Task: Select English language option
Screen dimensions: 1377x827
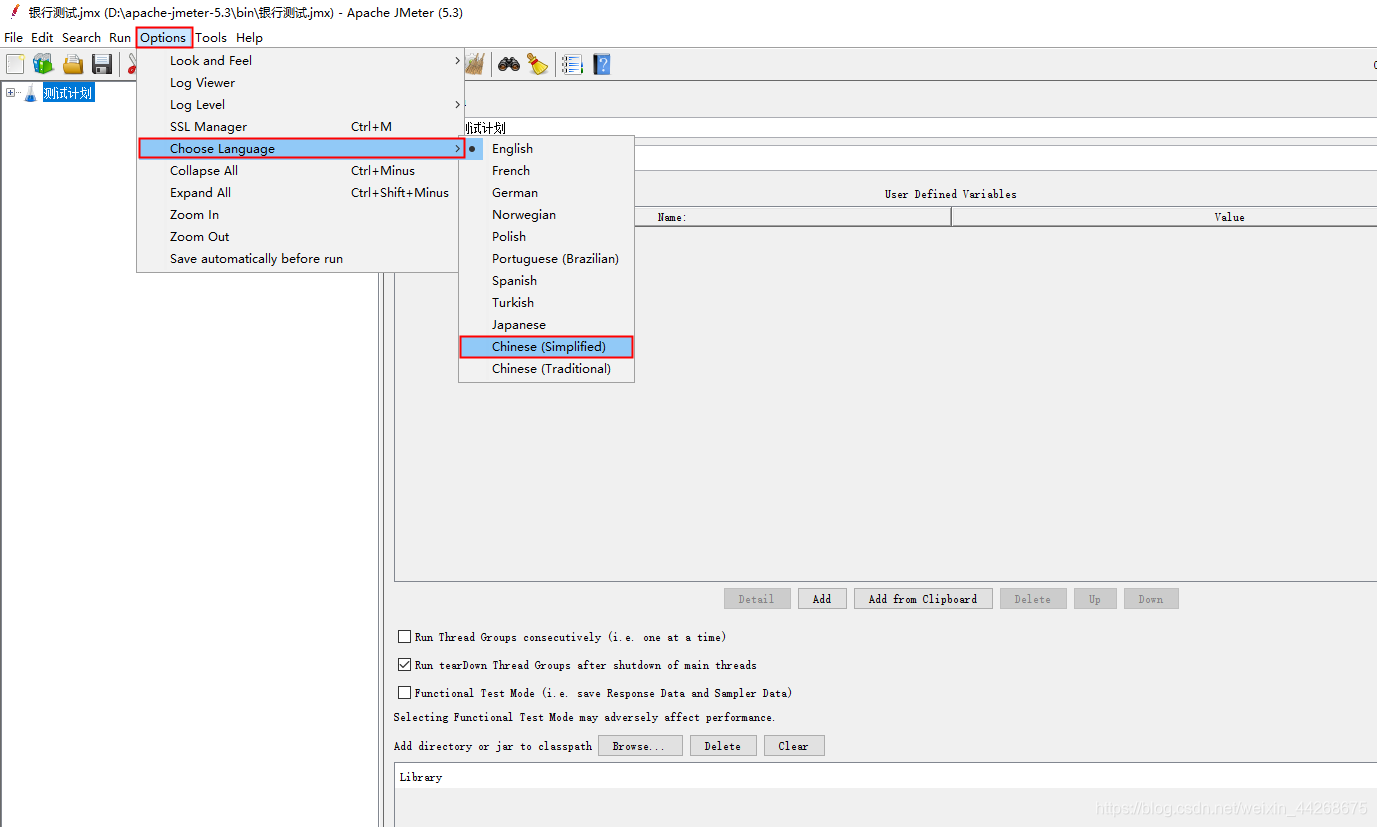Action: pos(546,149)
